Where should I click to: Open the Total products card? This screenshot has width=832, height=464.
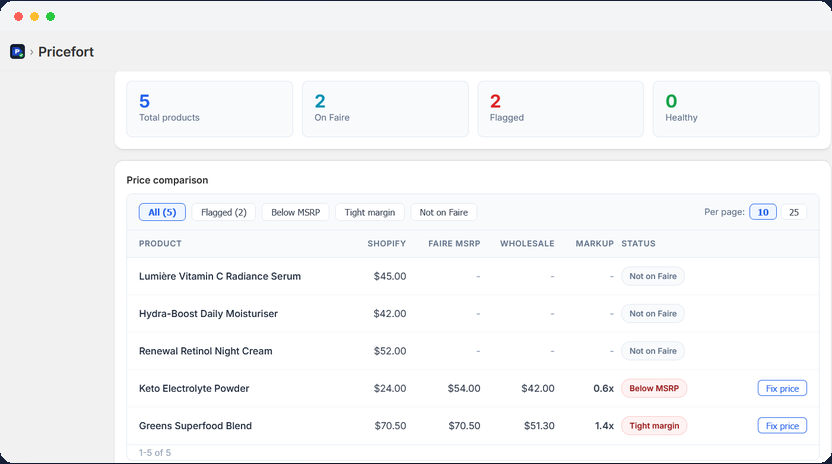[x=210, y=109]
